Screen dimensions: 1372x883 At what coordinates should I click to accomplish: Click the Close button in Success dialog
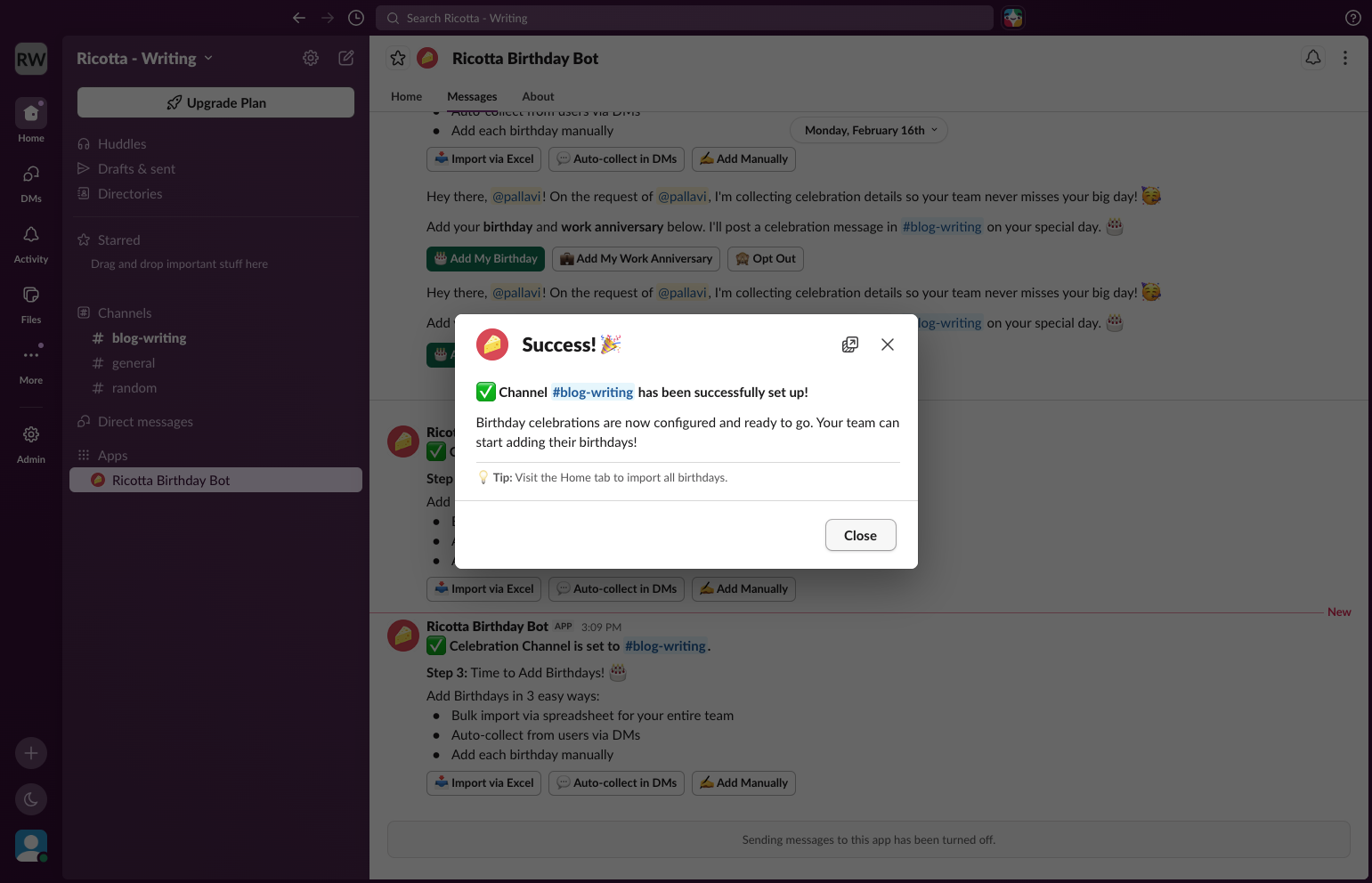860,535
